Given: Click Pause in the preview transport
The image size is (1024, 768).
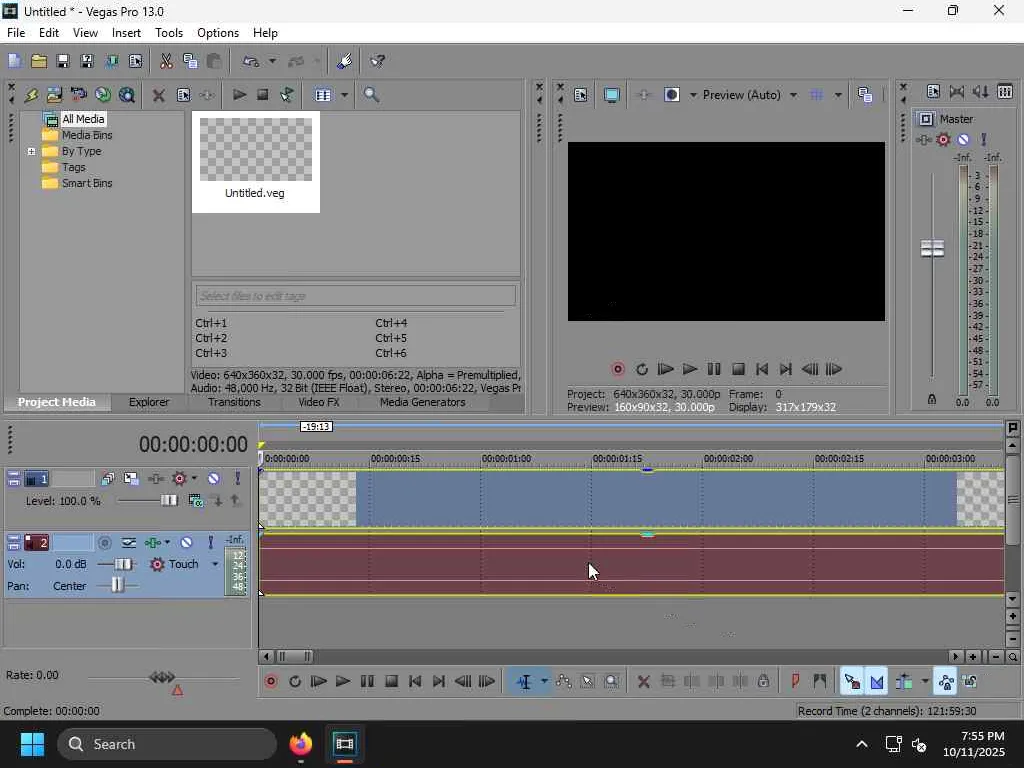Looking at the screenshot, I should point(714,370).
